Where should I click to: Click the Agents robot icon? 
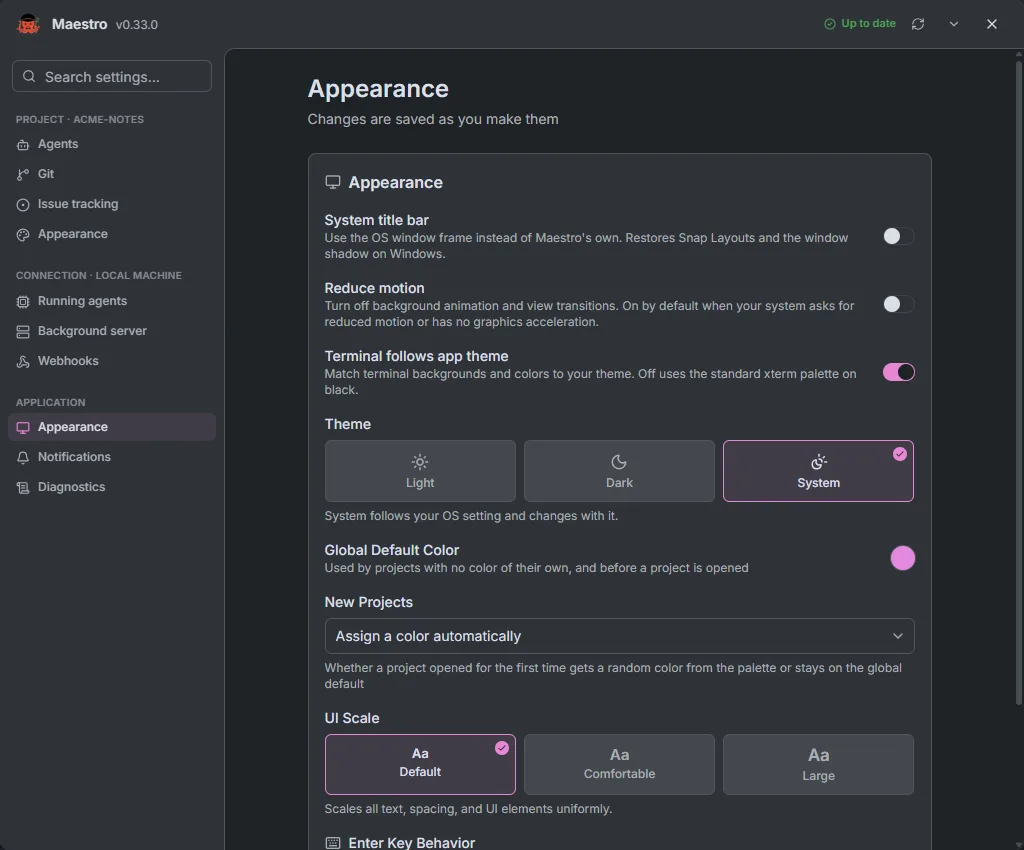(23, 144)
